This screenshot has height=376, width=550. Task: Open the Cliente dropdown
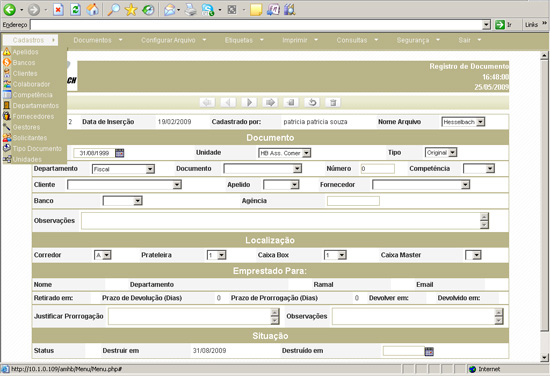[124, 185]
